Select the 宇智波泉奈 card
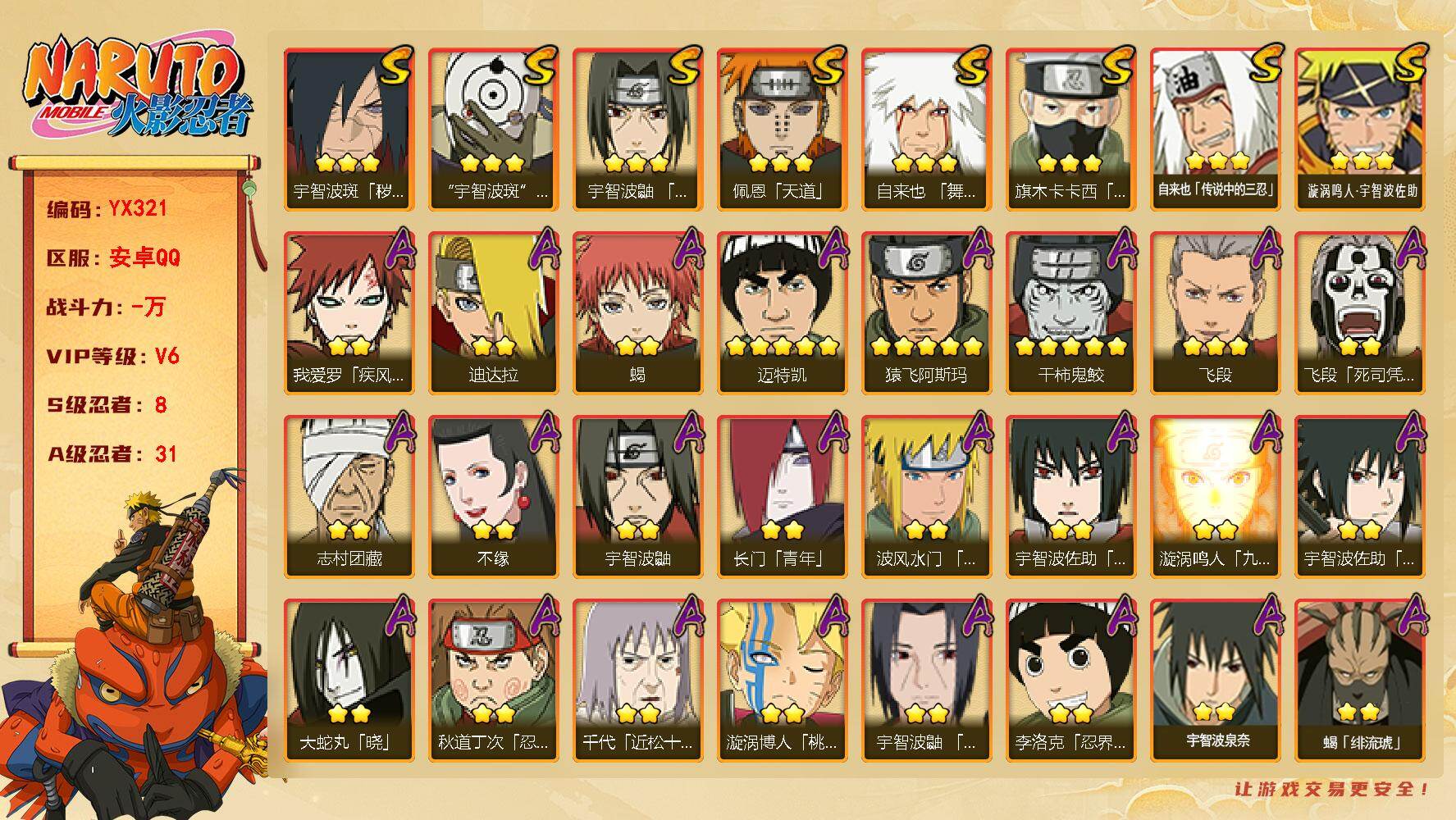 point(1215,680)
